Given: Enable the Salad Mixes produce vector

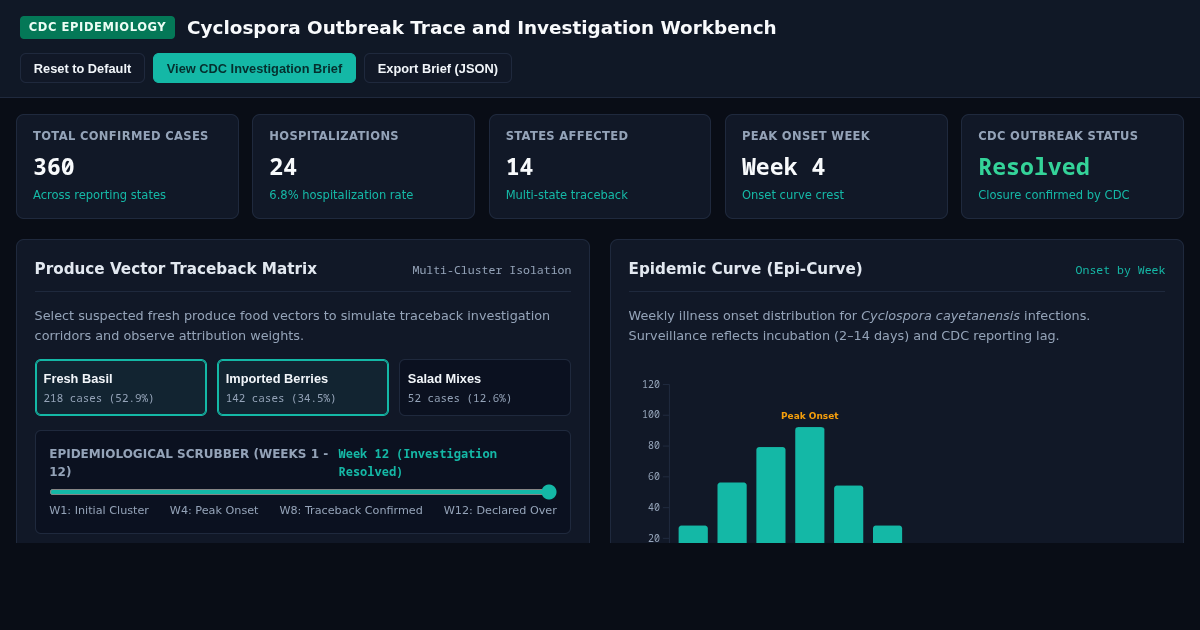Looking at the screenshot, I should point(485,388).
